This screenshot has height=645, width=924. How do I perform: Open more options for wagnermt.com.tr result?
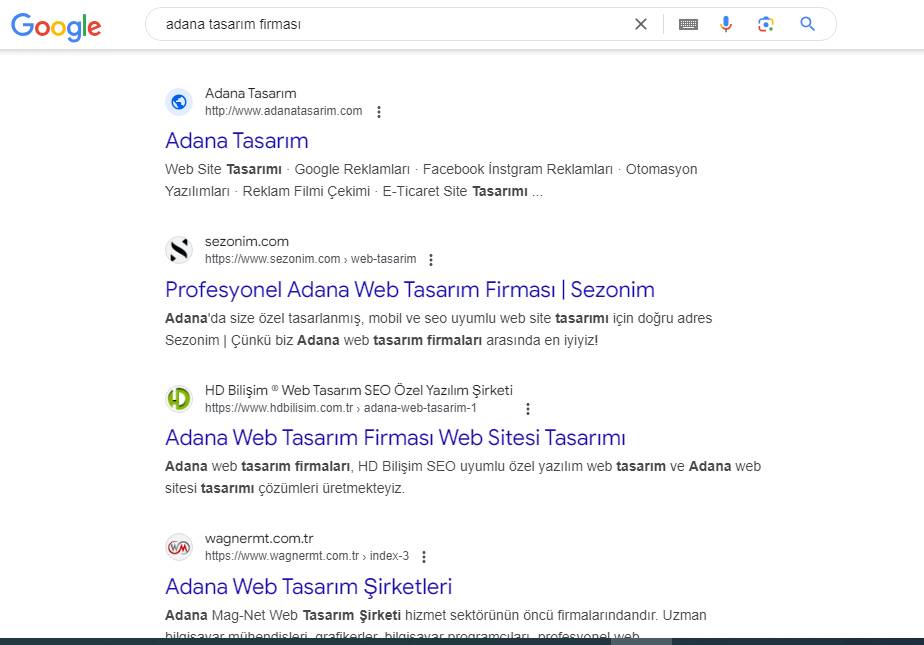424,557
